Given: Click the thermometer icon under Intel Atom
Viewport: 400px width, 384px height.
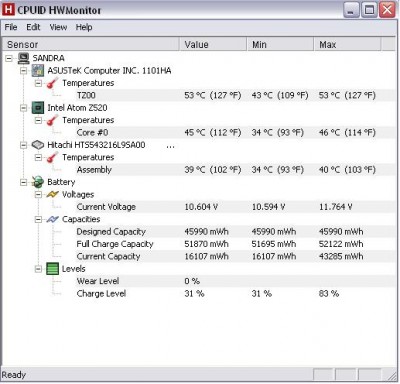Looking at the screenshot, I should click(x=52, y=120).
